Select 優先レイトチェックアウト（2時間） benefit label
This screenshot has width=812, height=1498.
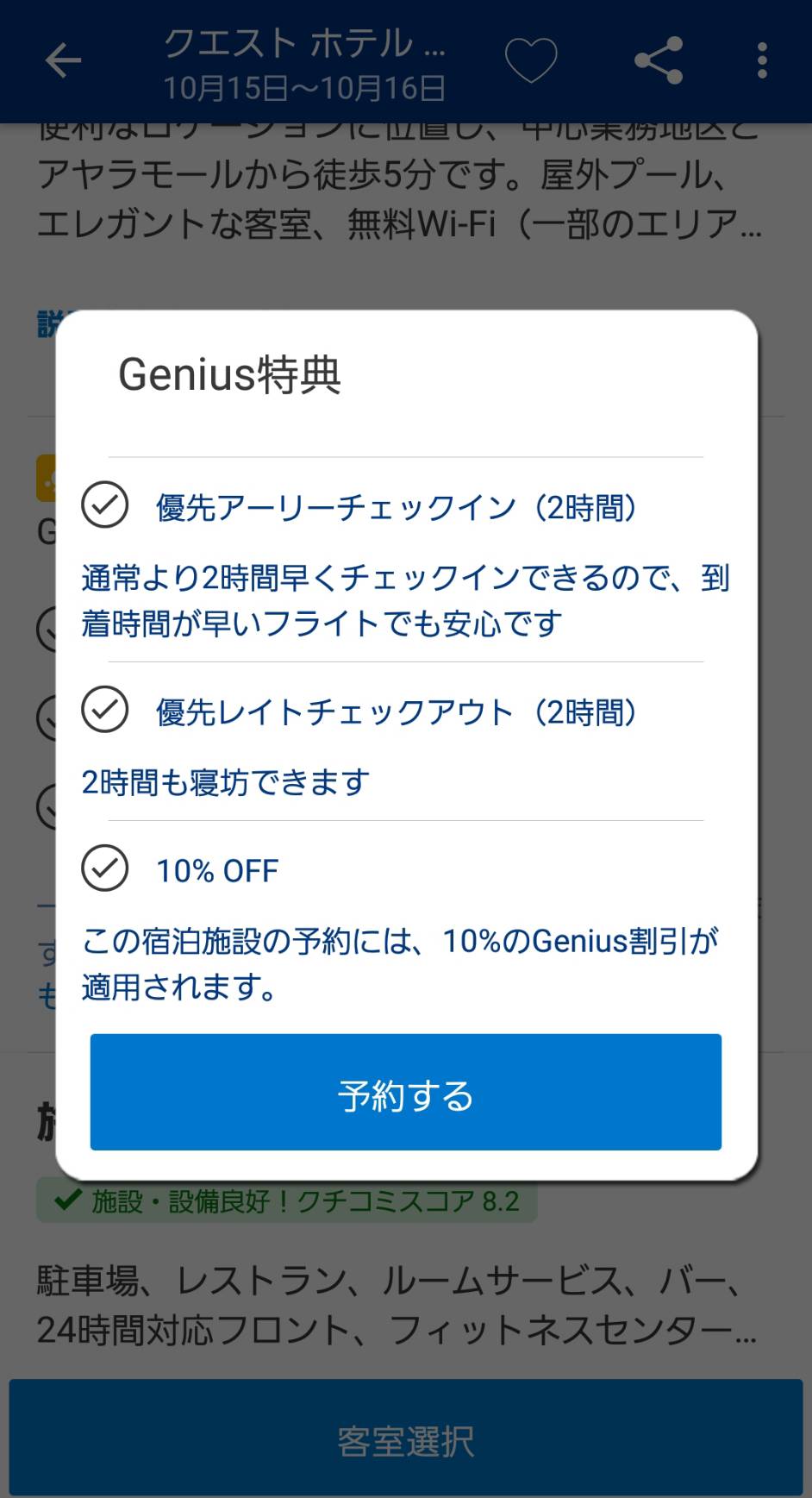(397, 712)
